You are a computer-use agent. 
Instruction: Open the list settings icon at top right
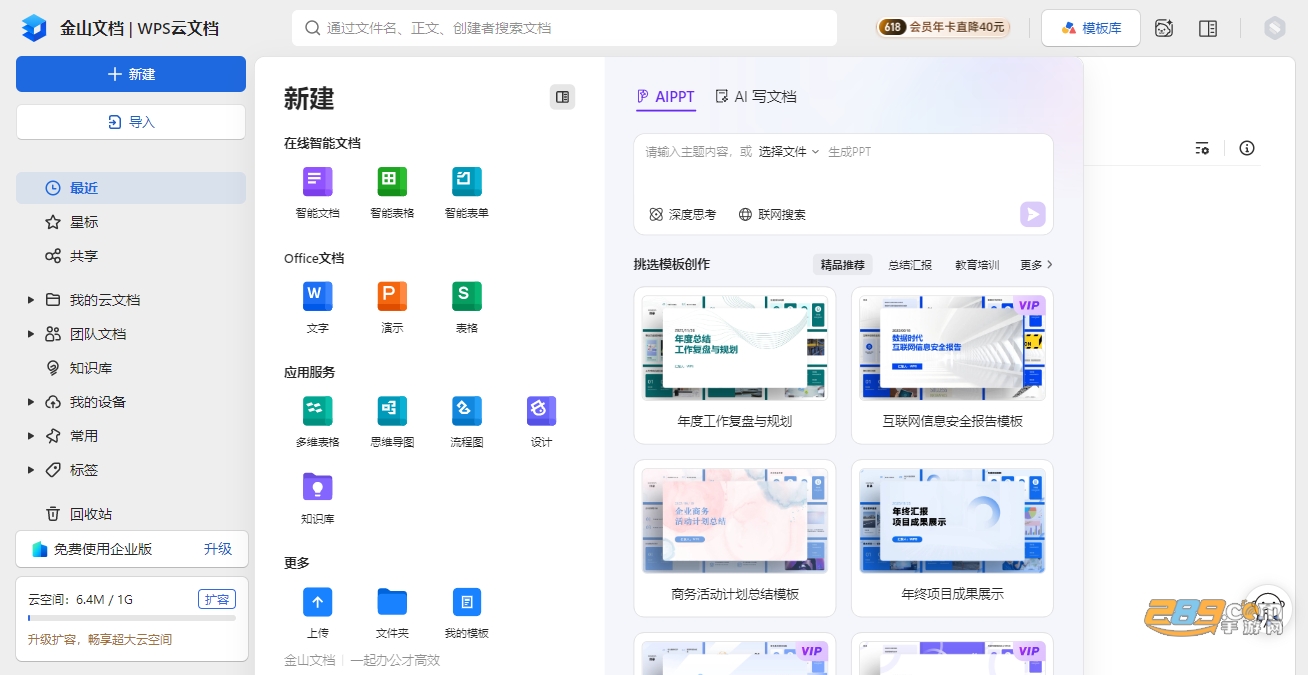(x=1202, y=148)
